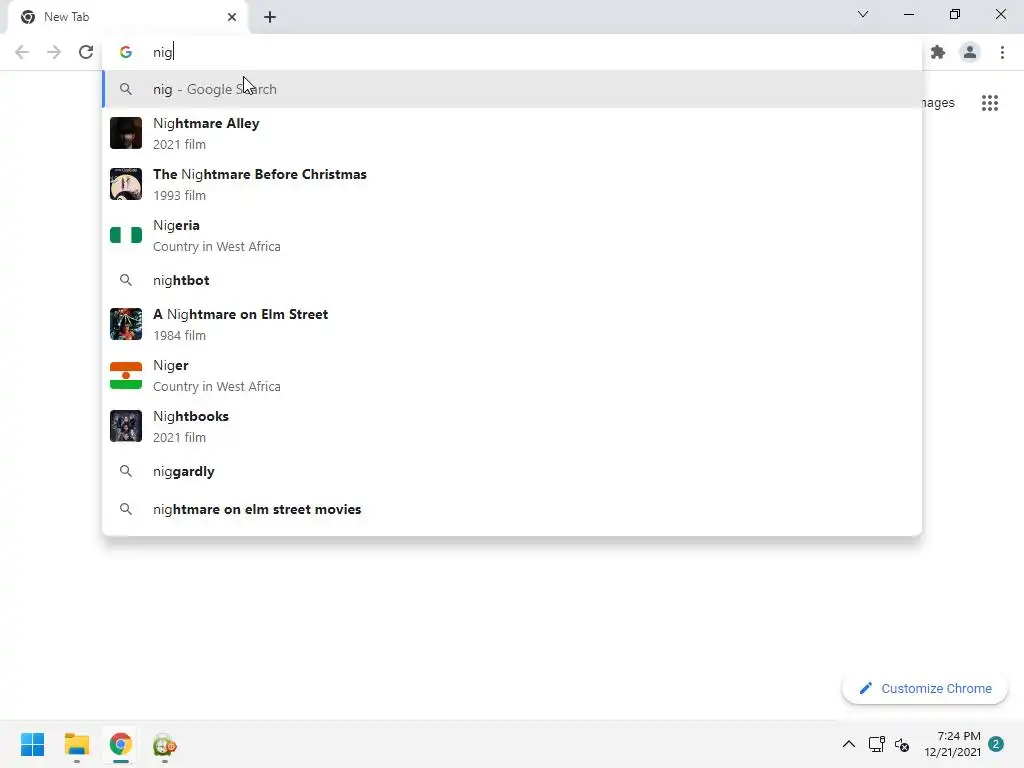
Task: Open a new tab with plus button
Action: pos(270,17)
